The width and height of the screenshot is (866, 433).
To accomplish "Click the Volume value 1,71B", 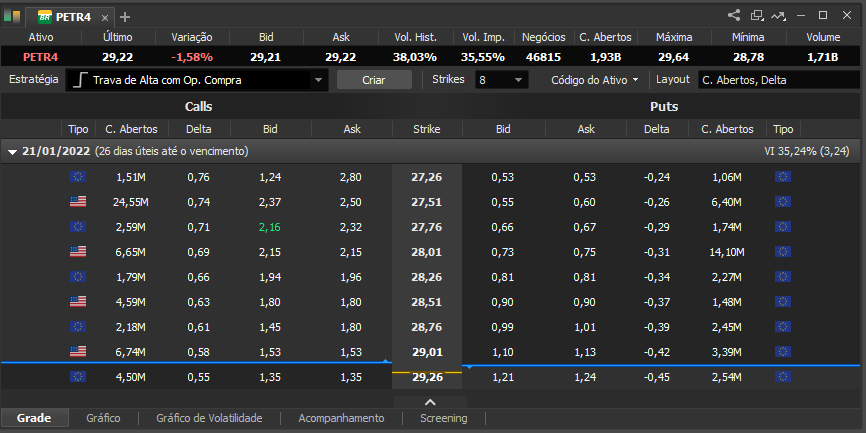I will (x=822, y=57).
